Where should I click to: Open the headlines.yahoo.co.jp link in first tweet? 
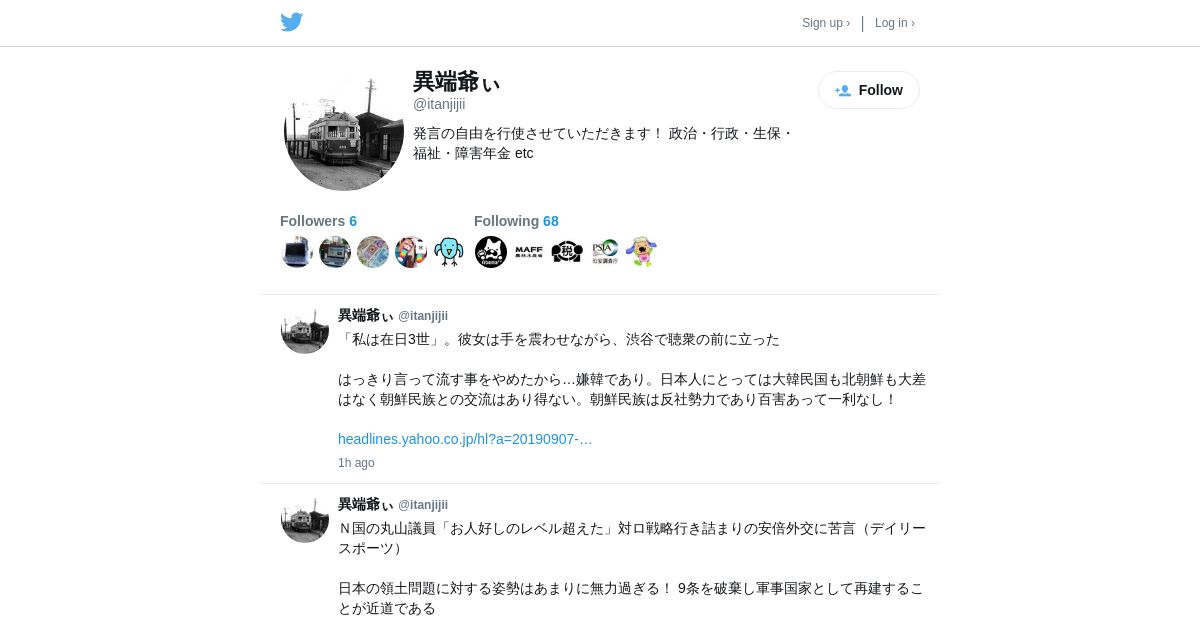coord(465,439)
